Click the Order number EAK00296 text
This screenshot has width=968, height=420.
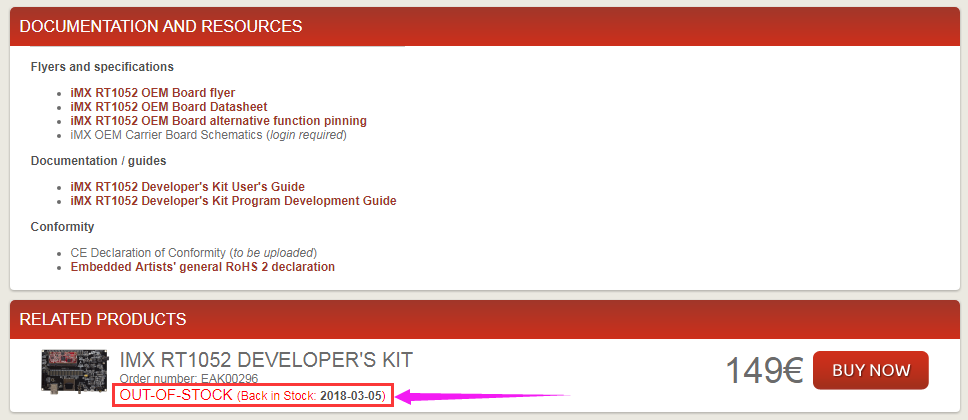point(189,378)
